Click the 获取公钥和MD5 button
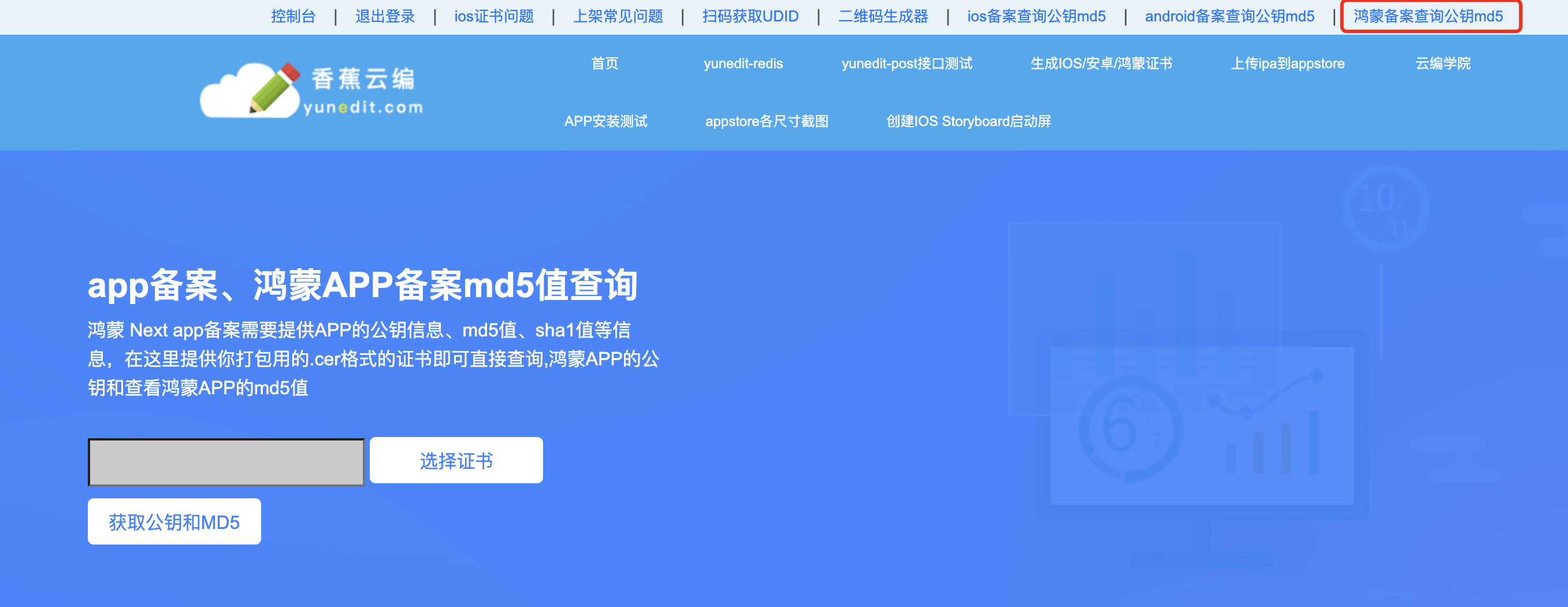This screenshot has width=1568, height=607. tap(174, 522)
